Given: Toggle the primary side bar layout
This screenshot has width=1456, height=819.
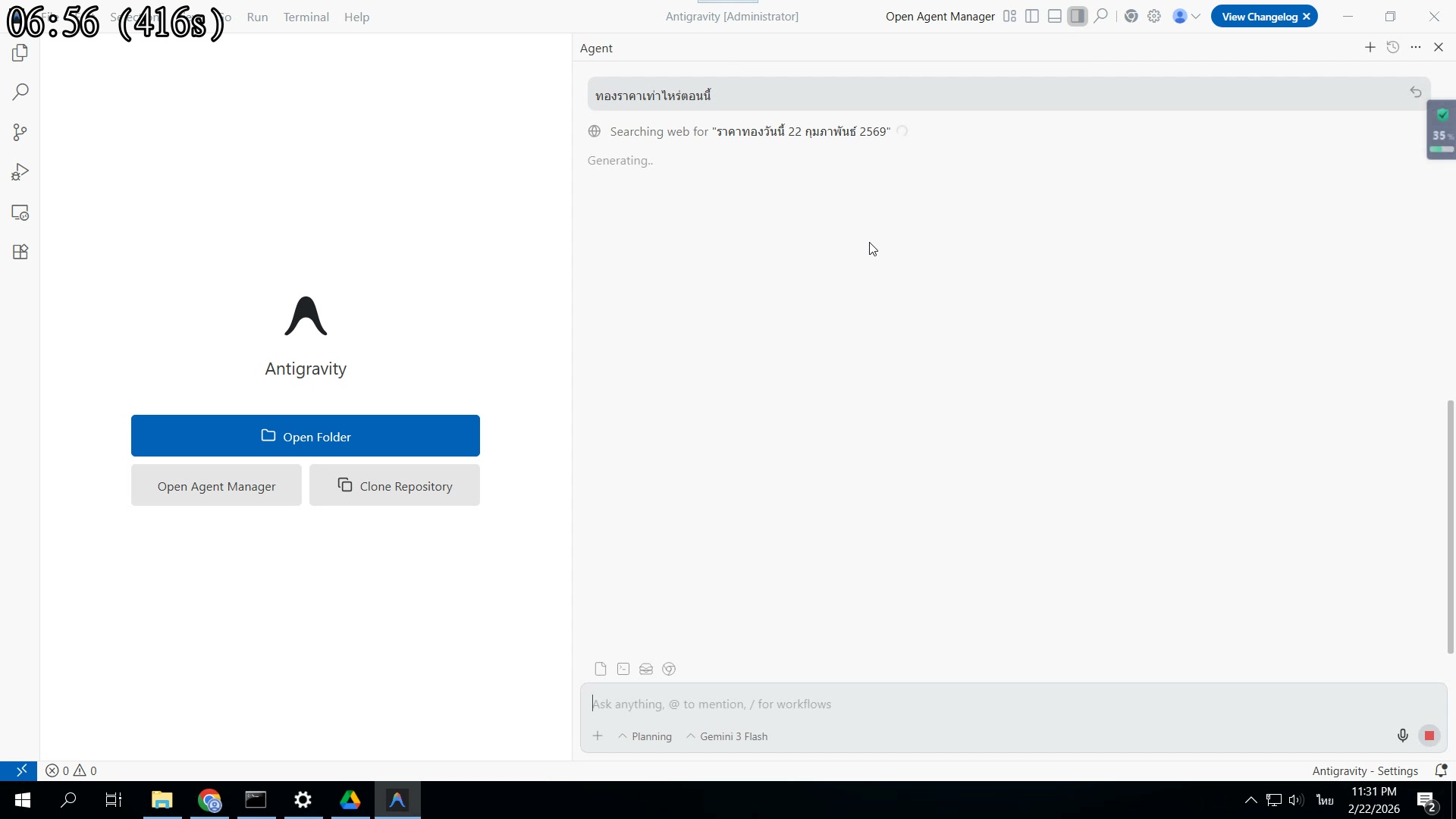Looking at the screenshot, I should point(1032,16).
